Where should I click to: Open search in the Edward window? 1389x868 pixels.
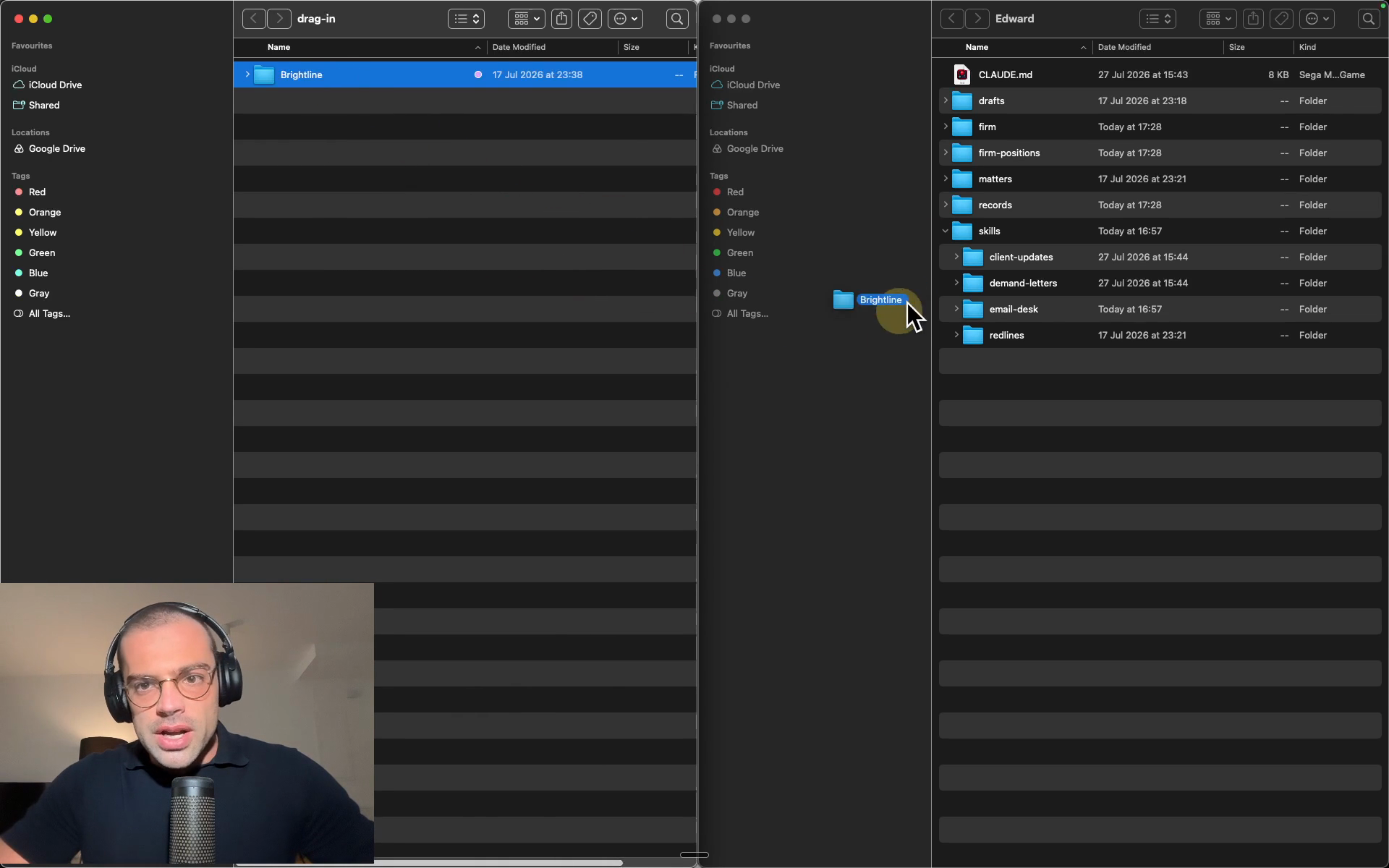point(1368,19)
